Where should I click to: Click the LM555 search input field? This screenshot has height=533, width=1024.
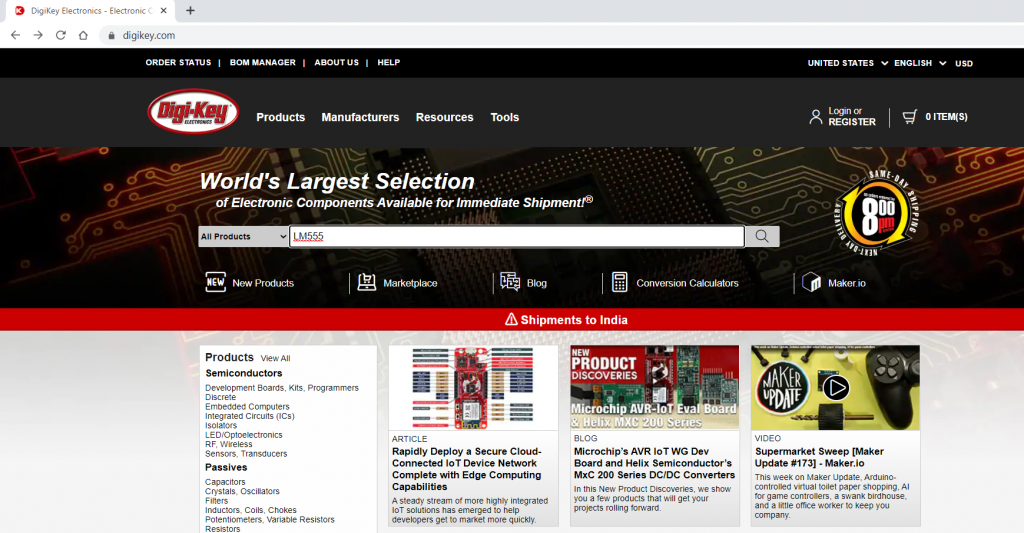[x=517, y=236]
